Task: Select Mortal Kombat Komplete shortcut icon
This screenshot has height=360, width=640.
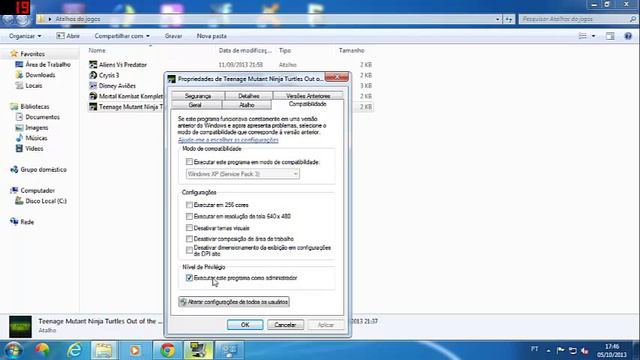Action: (x=93, y=96)
